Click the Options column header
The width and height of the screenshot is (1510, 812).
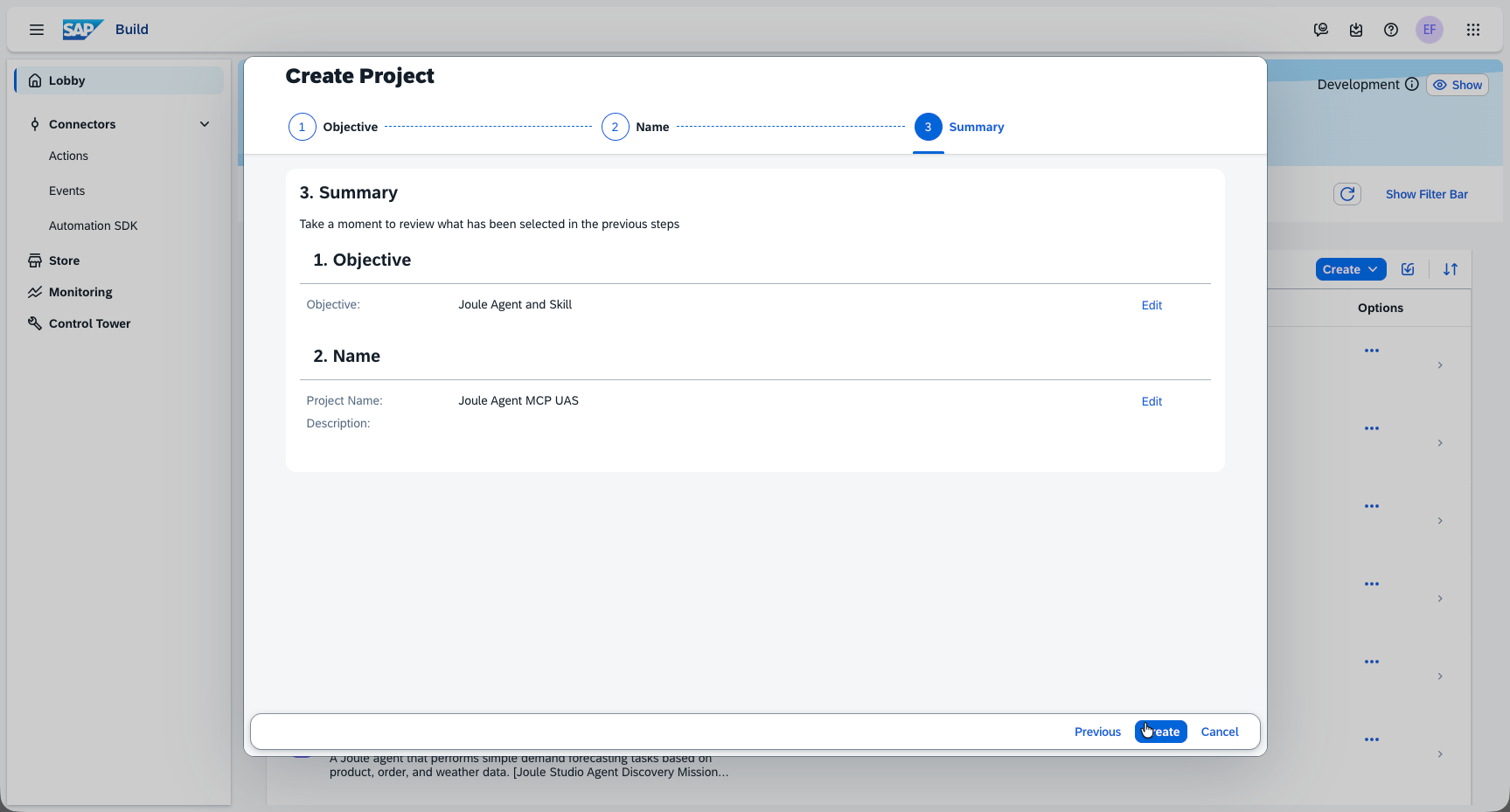[1381, 308]
